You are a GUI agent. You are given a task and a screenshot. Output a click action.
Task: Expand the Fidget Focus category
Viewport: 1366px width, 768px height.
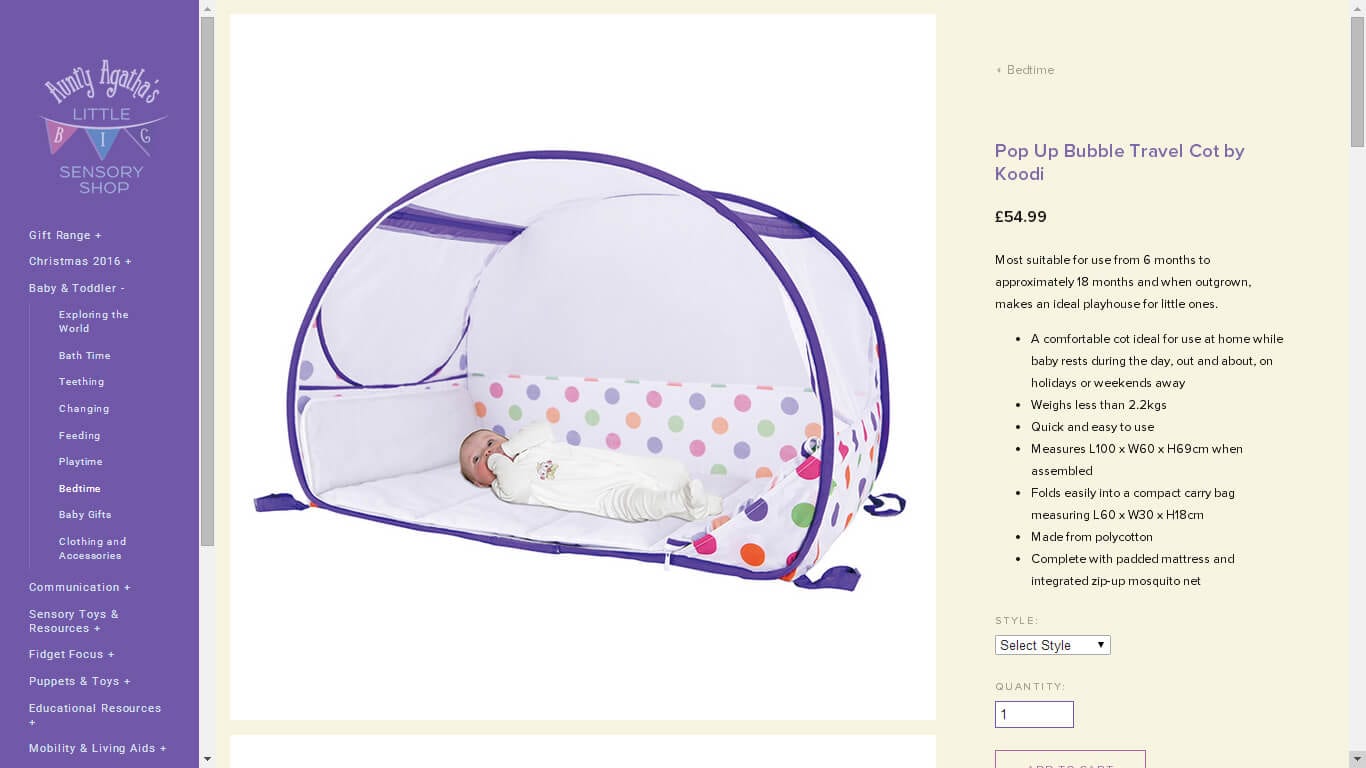(x=72, y=654)
